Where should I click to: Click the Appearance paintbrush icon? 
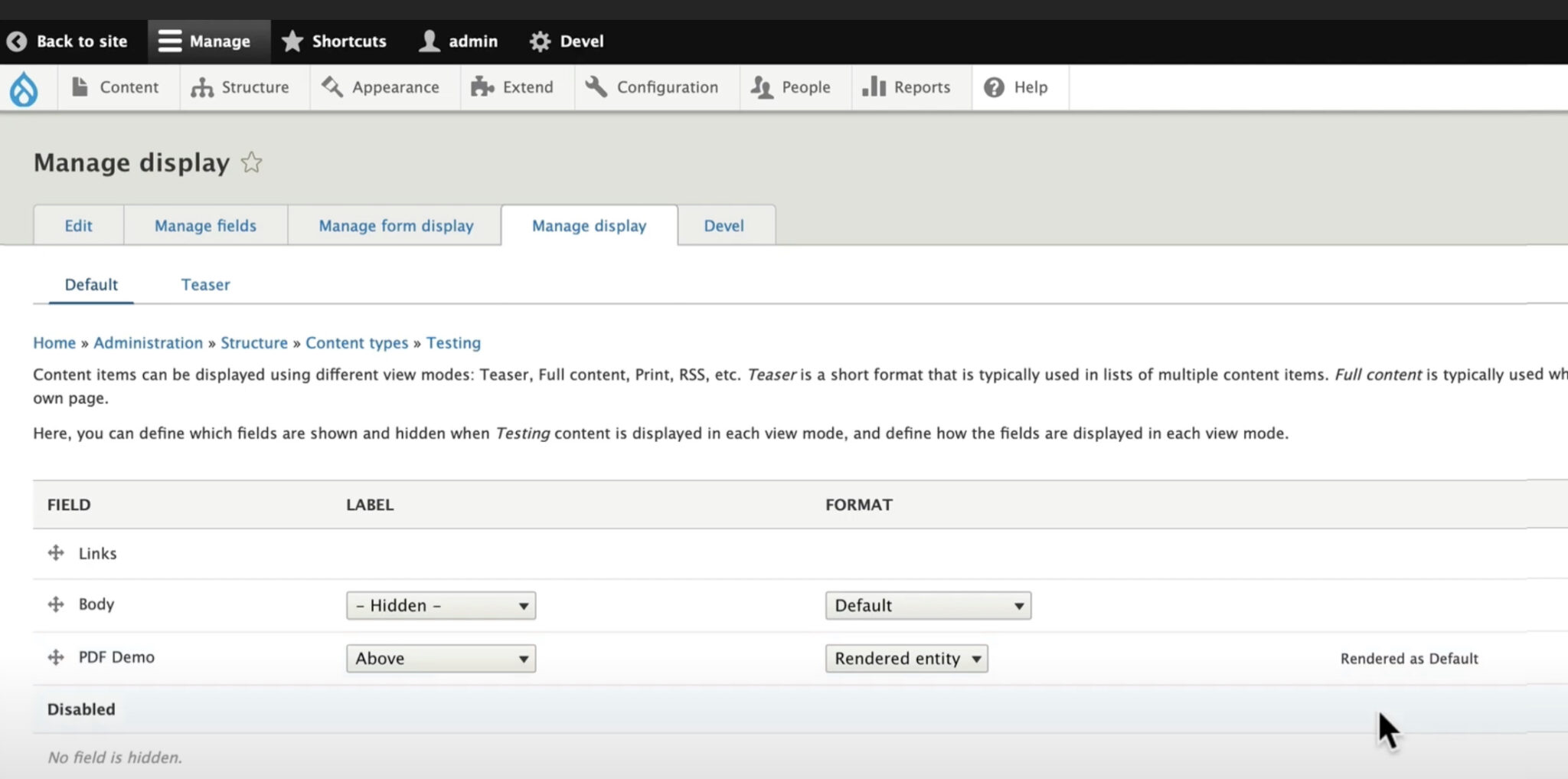coord(332,87)
